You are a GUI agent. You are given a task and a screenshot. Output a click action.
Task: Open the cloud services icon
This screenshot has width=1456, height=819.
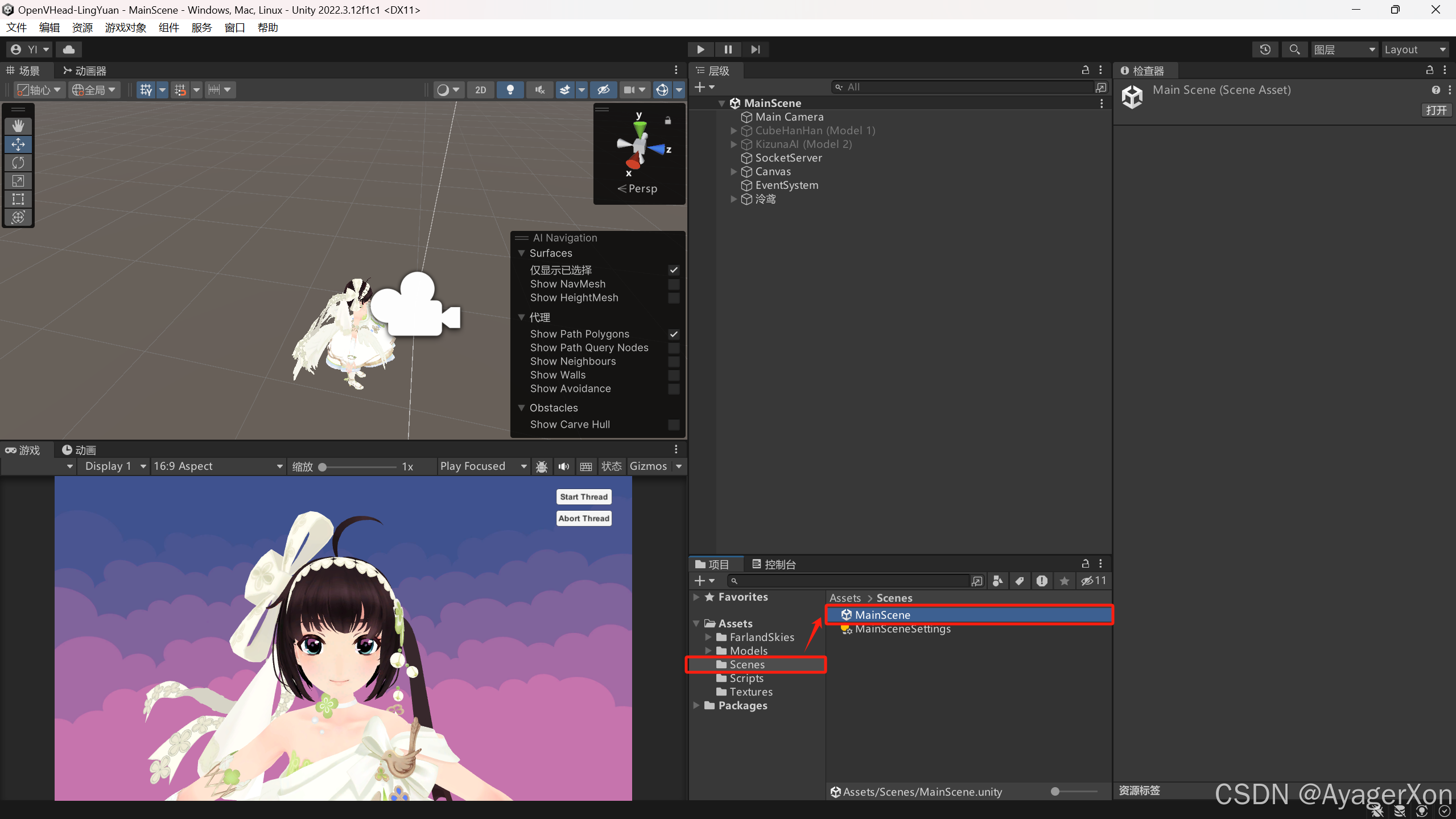(x=69, y=49)
